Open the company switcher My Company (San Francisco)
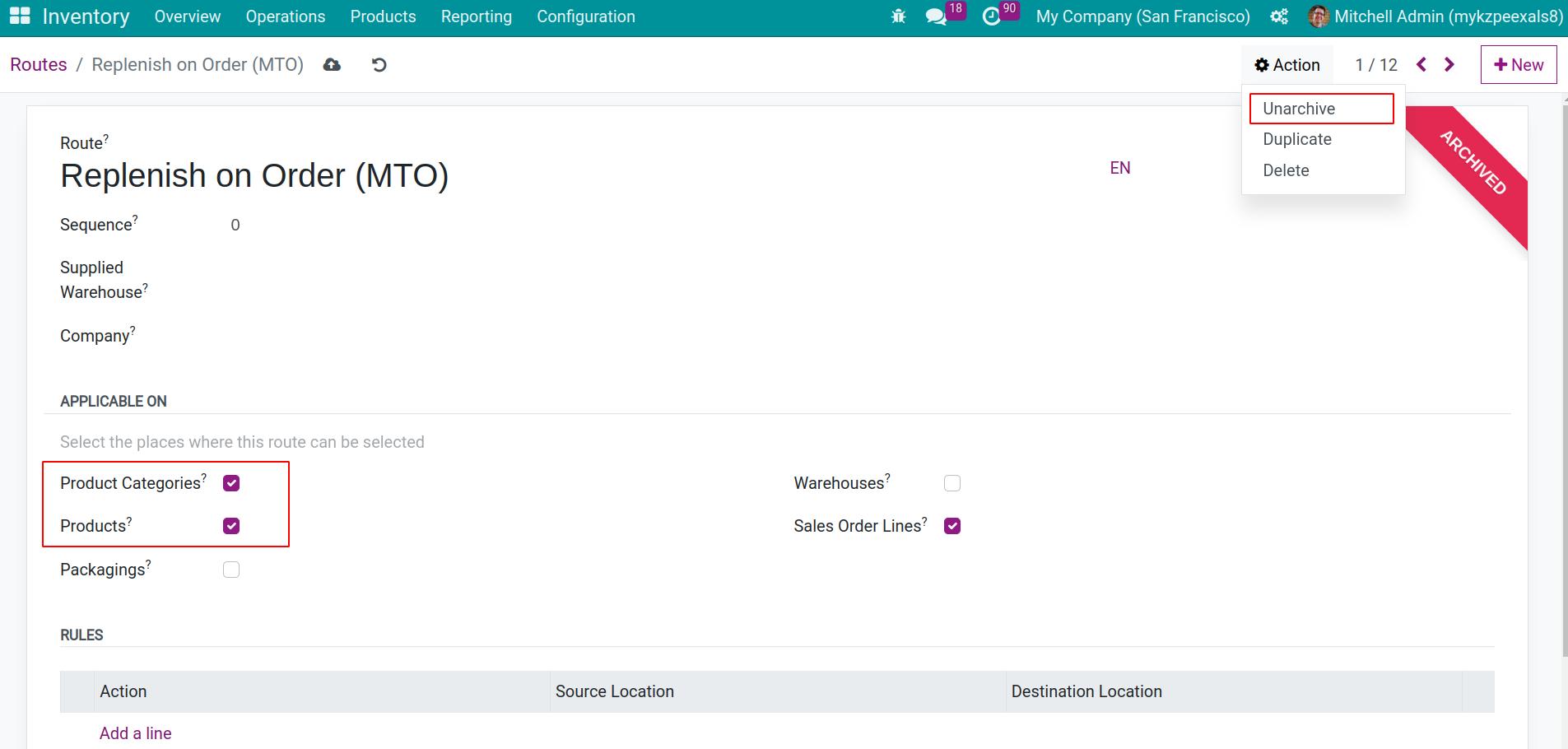The width and height of the screenshot is (1568, 749). [1142, 16]
